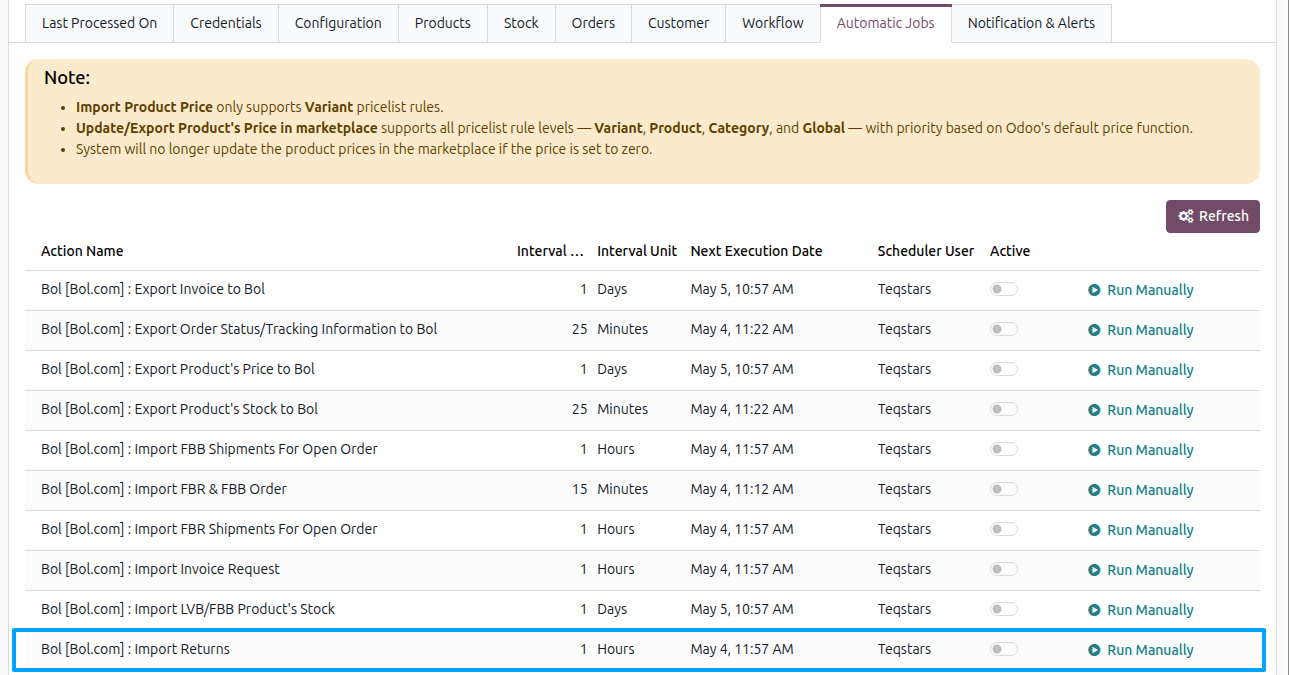Open the Last Processed On tab

(x=99, y=23)
